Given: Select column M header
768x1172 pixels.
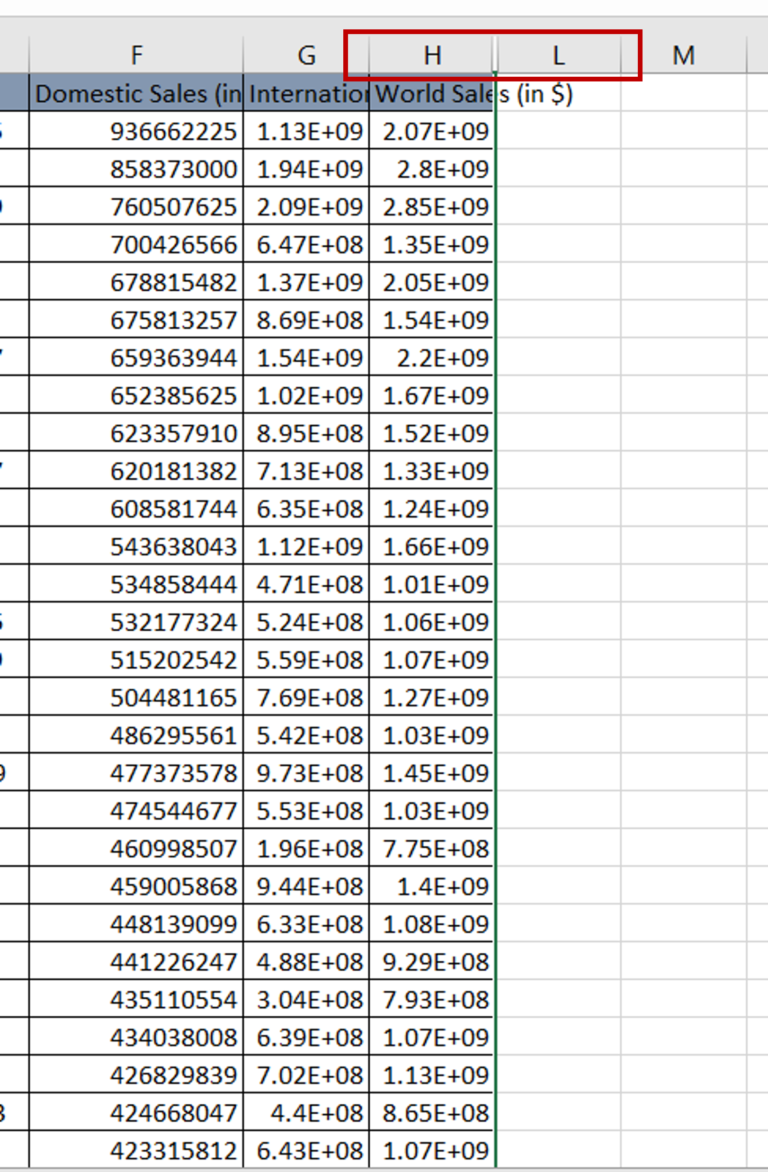Looking at the screenshot, I should [683, 55].
